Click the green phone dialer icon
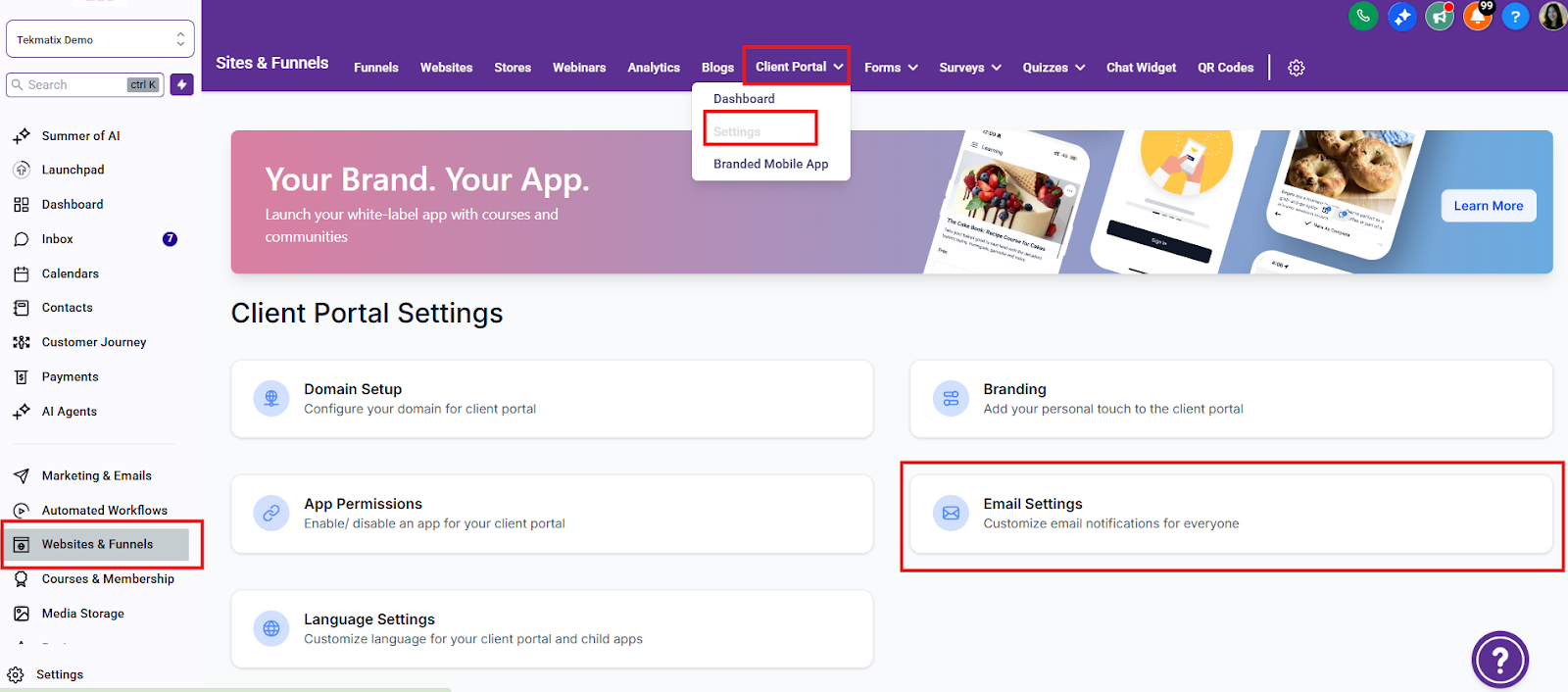This screenshot has width=1568, height=692. [1363, 17]
